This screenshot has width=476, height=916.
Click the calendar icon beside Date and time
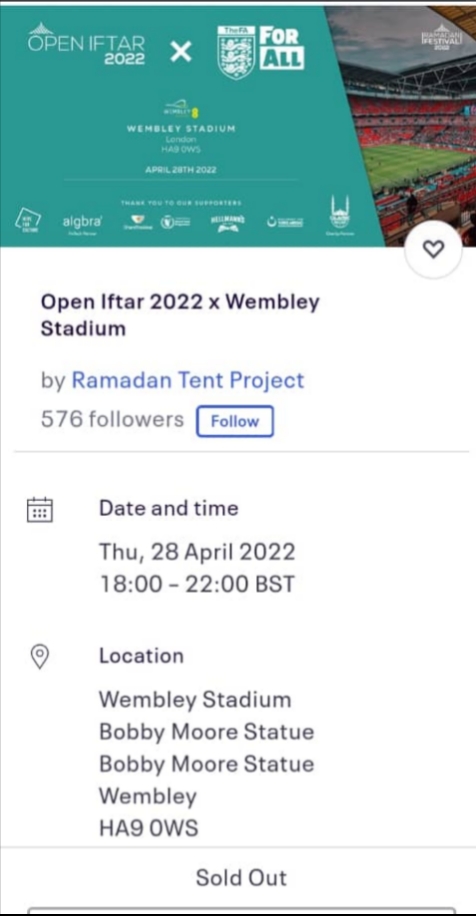[40, 509]
